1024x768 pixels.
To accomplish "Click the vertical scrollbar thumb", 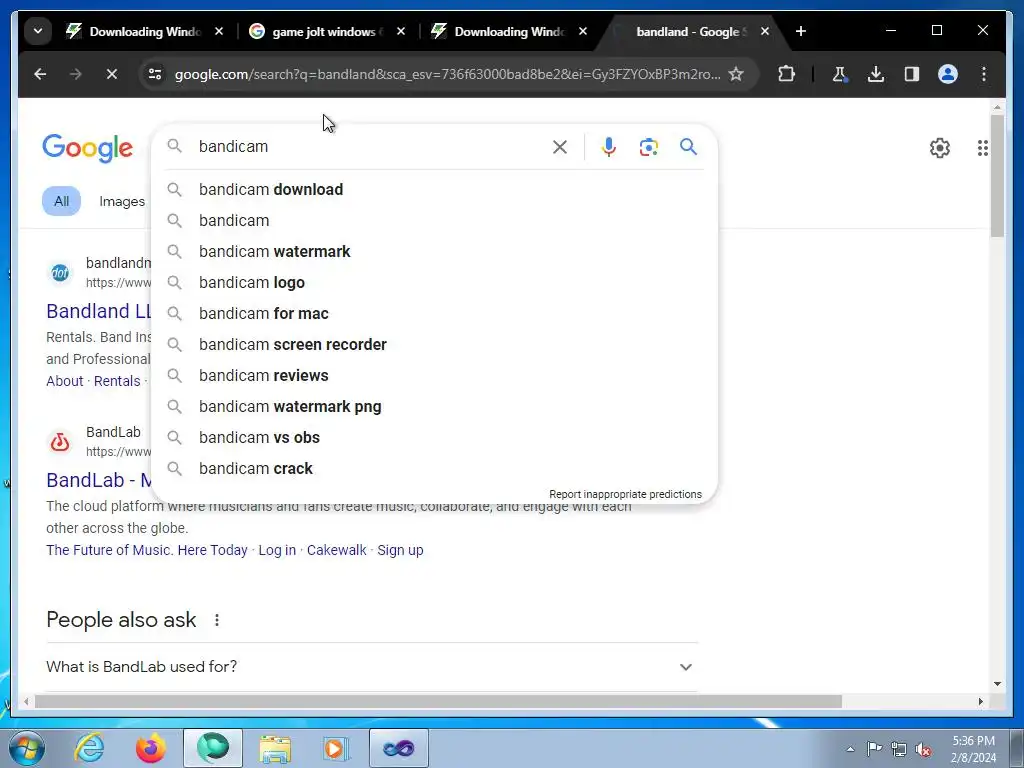I will click(x=997, y=176).
